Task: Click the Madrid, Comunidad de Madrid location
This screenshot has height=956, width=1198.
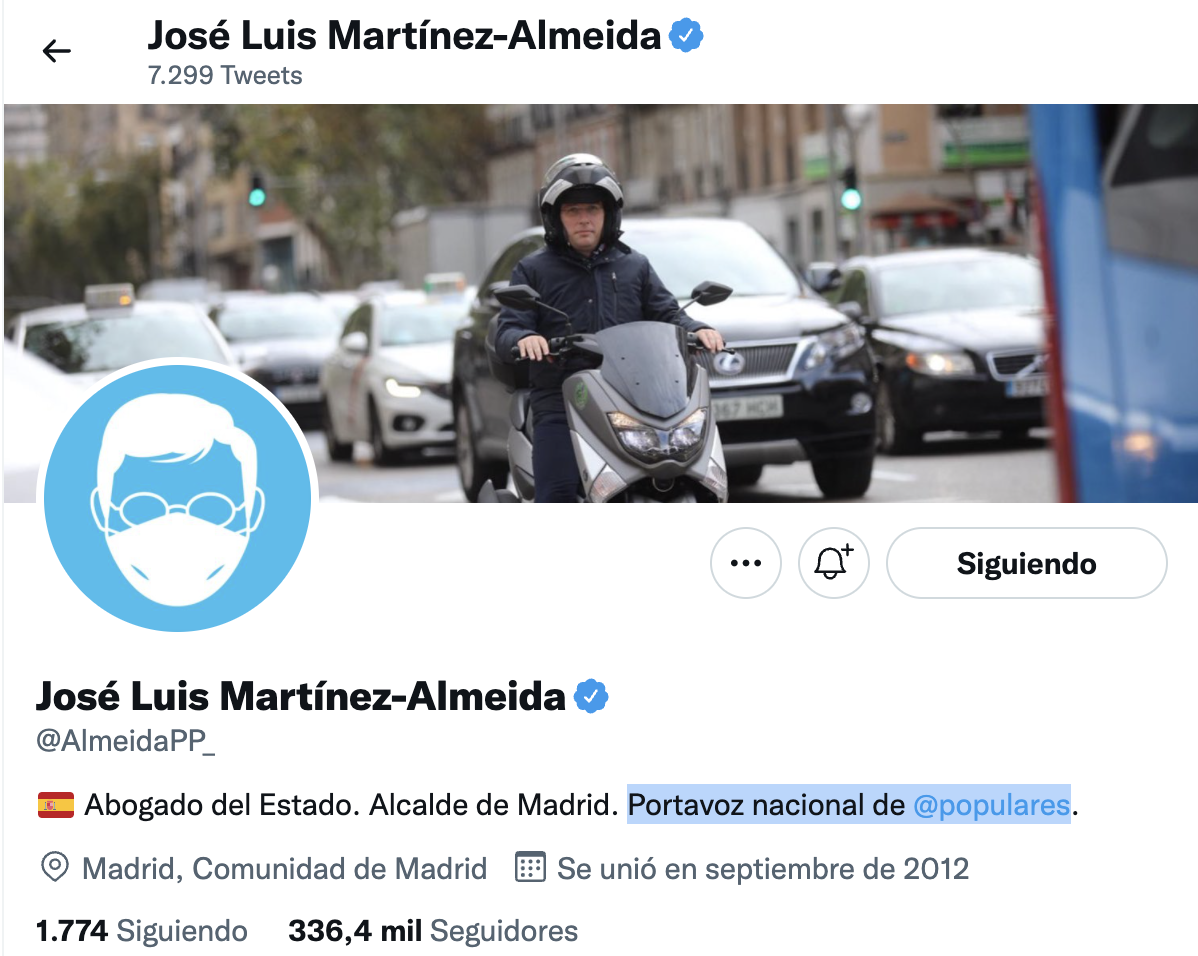Action: point(284,869)
